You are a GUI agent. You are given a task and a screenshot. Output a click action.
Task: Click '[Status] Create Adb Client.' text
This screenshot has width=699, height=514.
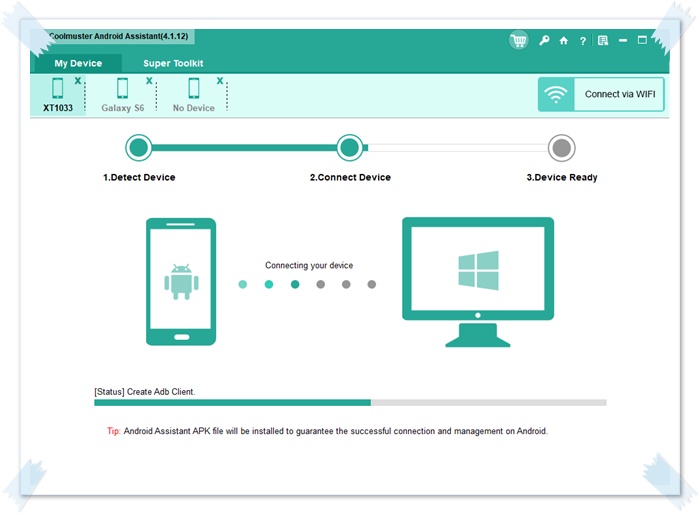[145, 392]
